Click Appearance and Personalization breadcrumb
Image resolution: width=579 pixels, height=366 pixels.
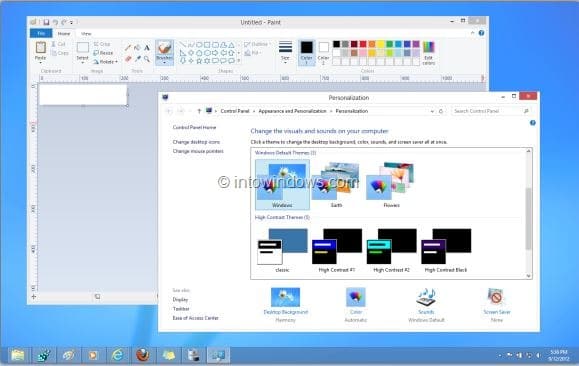292,111
